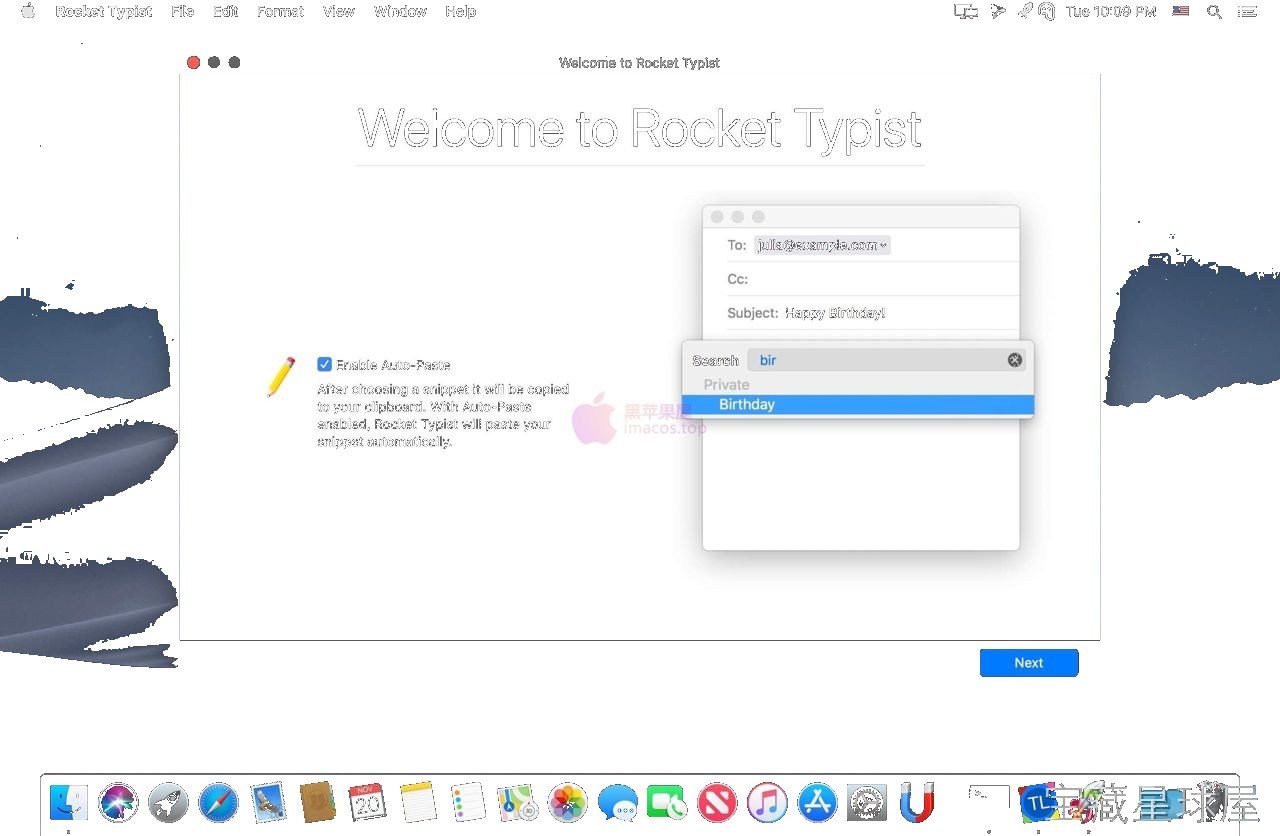Viewport: 1280px width, 836px height.
Task: Open Photos pinwheel icon in Dock
Action: coord(568,802)
